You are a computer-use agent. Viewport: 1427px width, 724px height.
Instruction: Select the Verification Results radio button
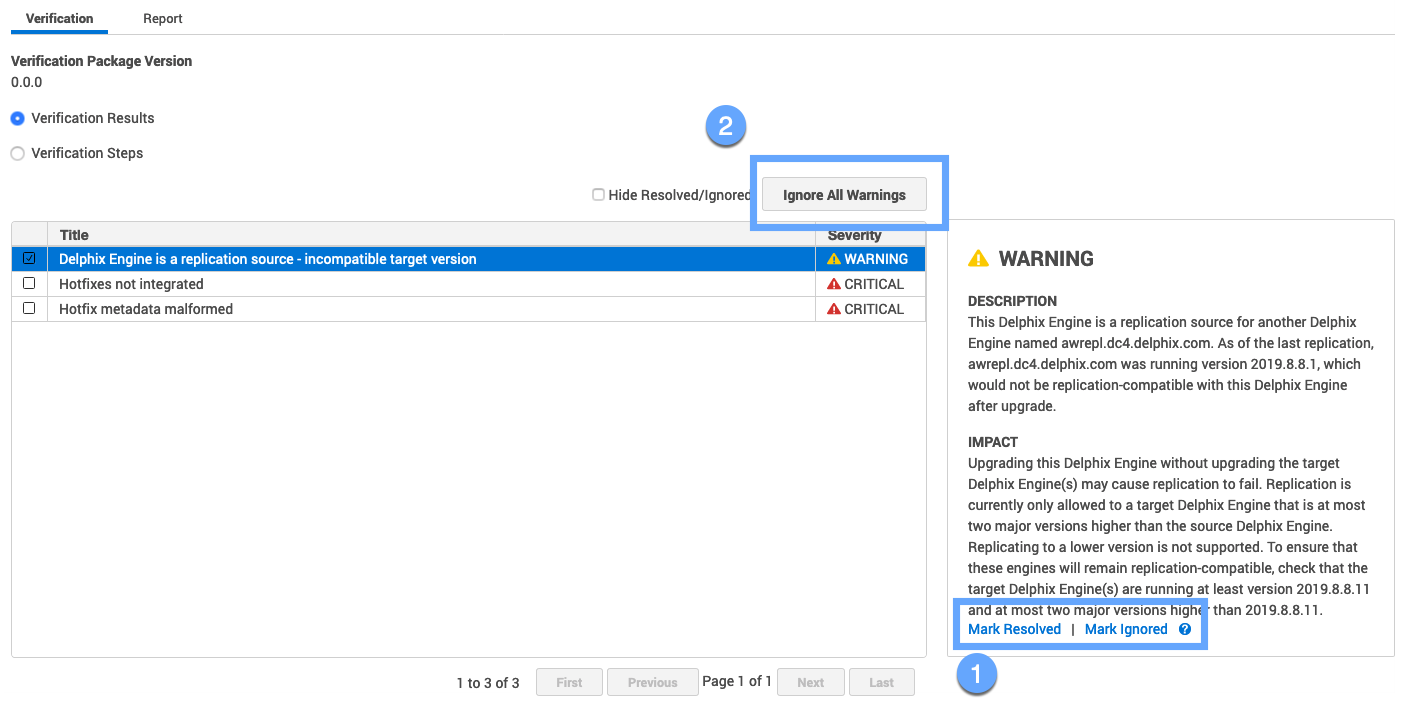click(x=18, y=118)
